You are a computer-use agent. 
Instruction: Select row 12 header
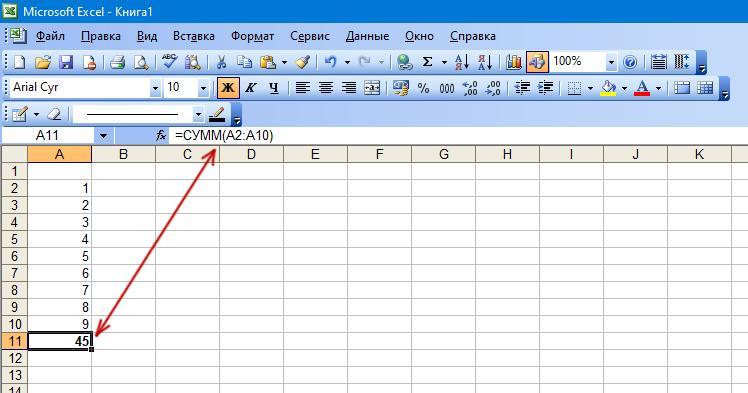click(14, 358)
